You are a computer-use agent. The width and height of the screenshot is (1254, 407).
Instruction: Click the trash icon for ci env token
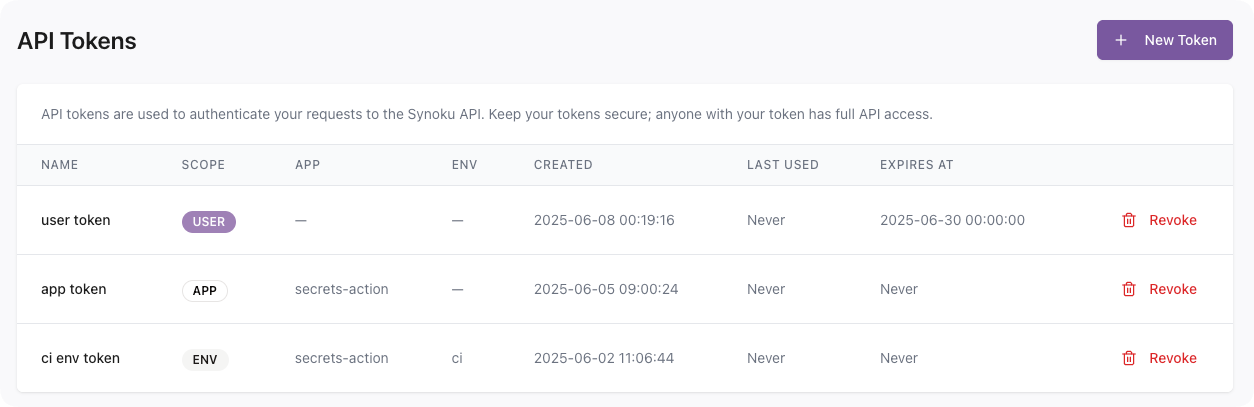tap(1129, 358)
